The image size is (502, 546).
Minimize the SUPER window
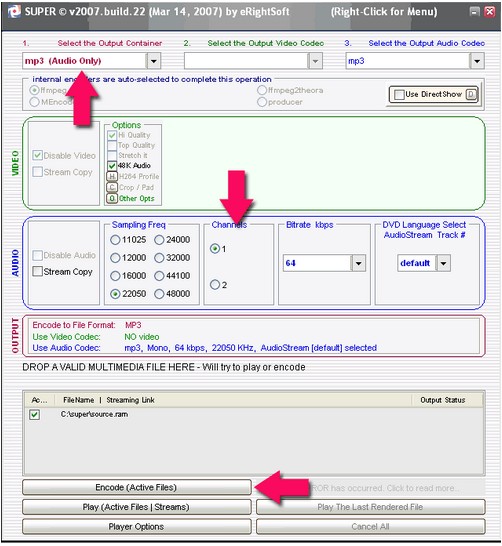point(474,12)
